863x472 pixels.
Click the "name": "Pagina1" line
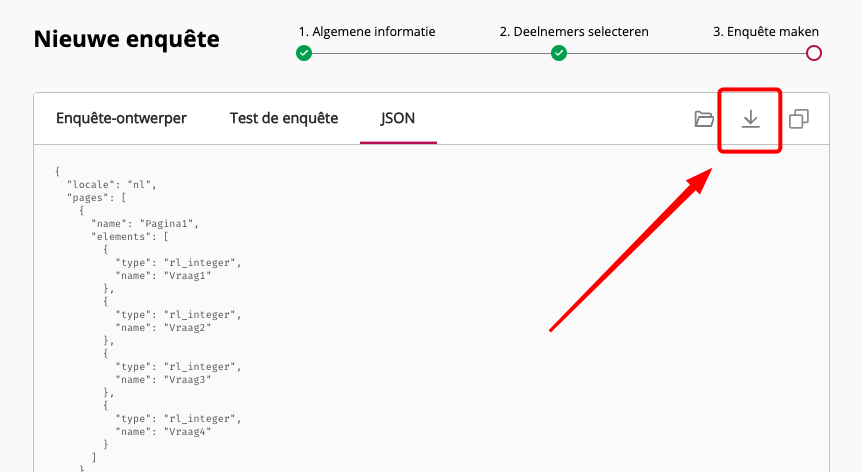145,223
